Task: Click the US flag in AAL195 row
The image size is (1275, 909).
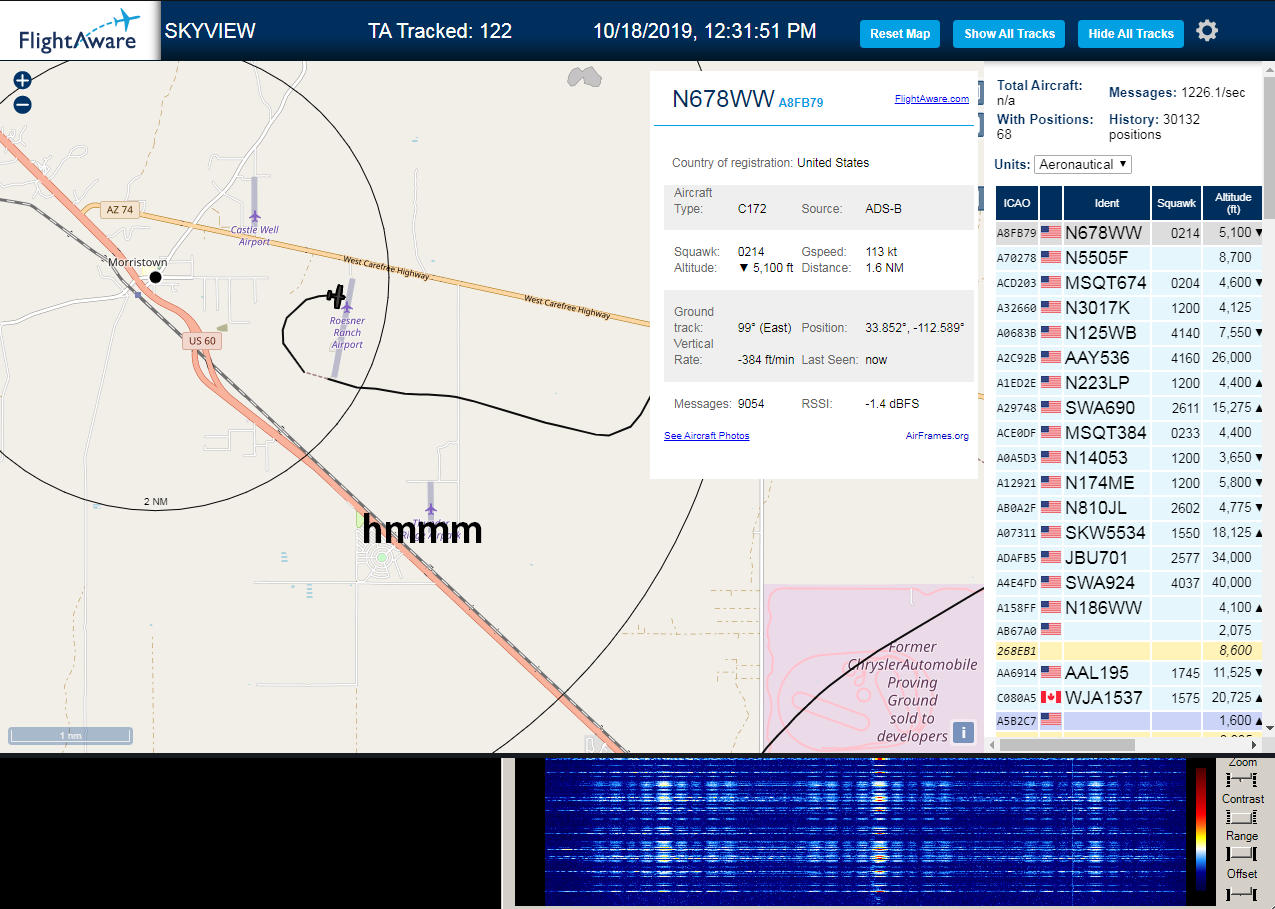Action: (1050, 673)
